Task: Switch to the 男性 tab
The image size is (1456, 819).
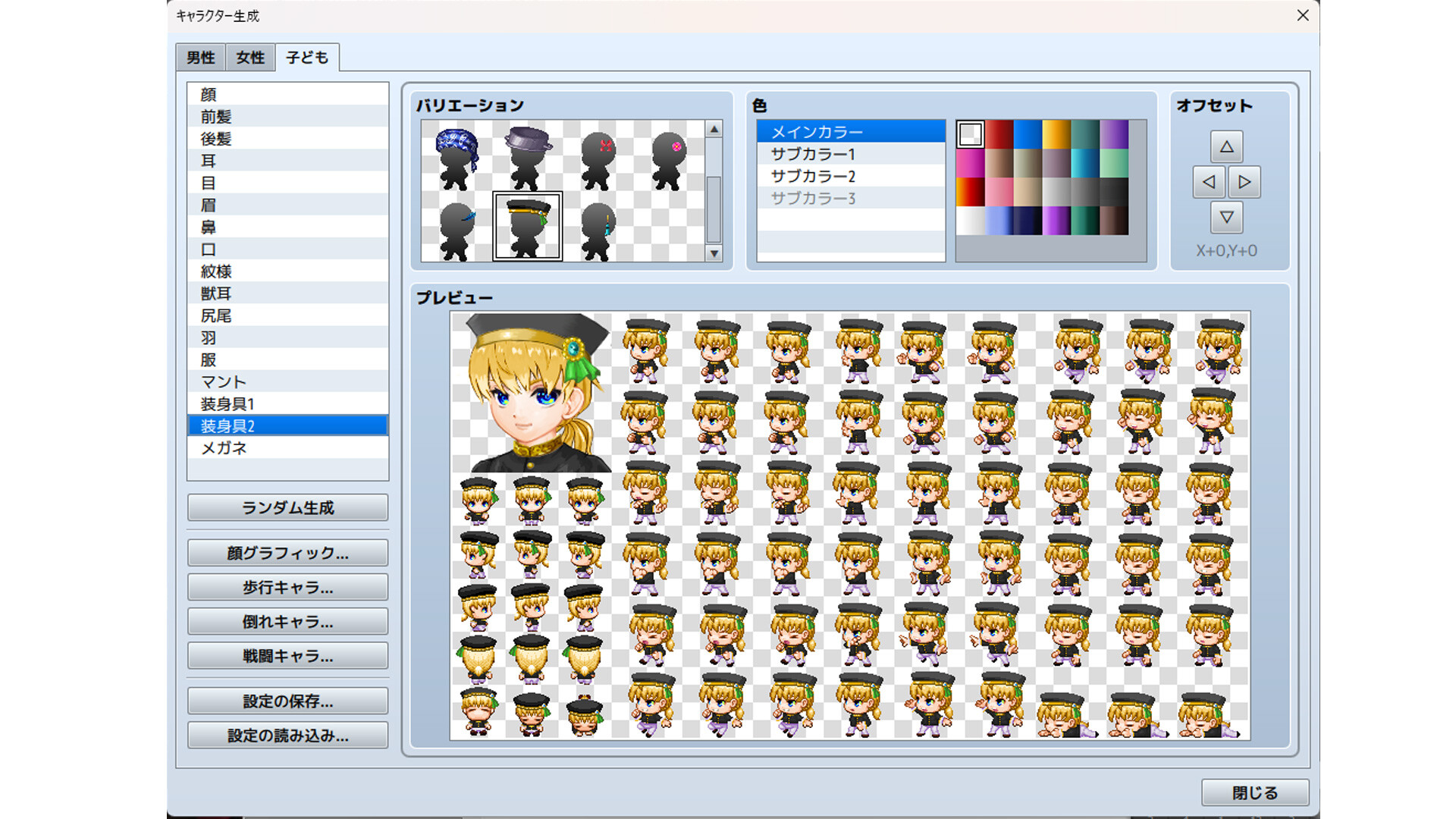Action: coord(201,58)
